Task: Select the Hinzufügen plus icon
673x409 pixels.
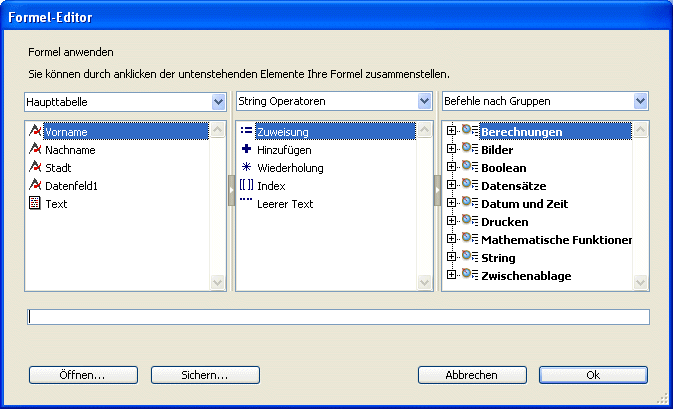Action: 246,149
